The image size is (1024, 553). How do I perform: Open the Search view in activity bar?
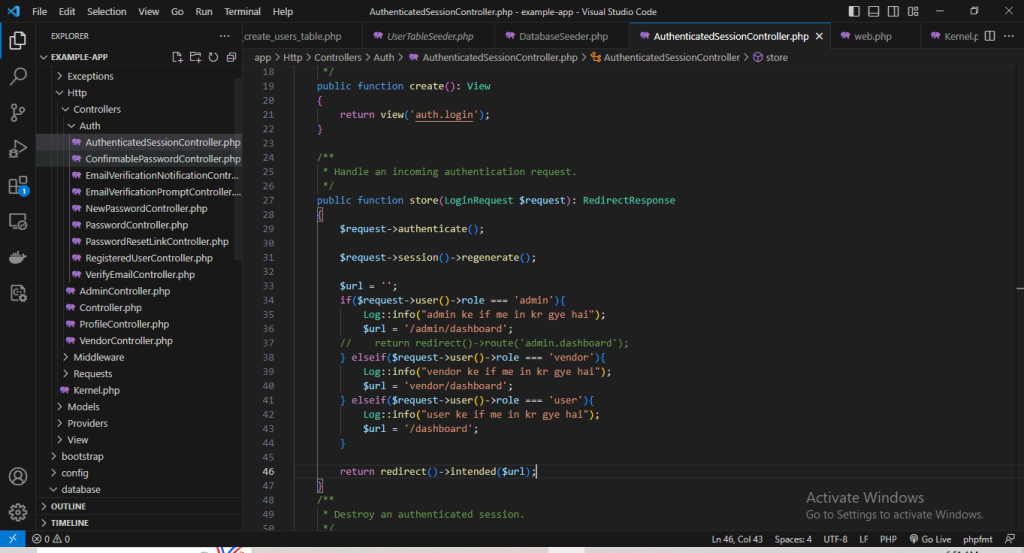pyautogui.click(x=17, y=76)
